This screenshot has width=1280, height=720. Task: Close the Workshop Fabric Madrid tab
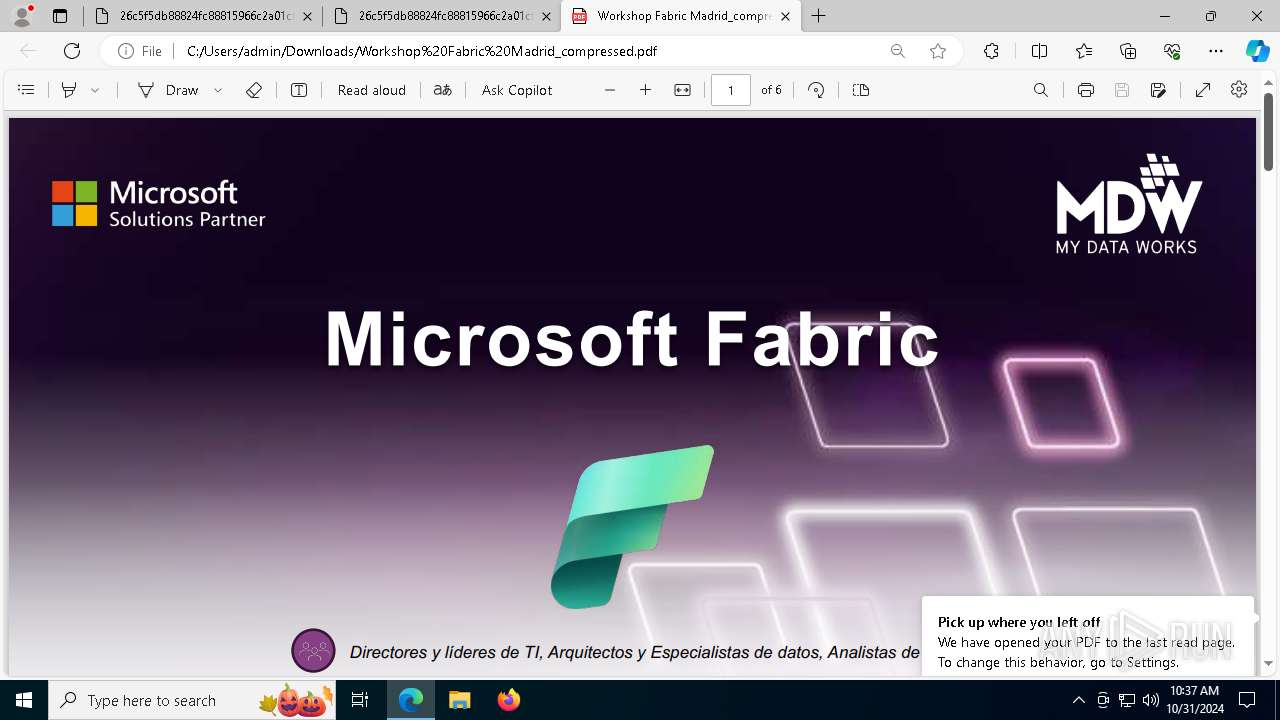[786, 16]
